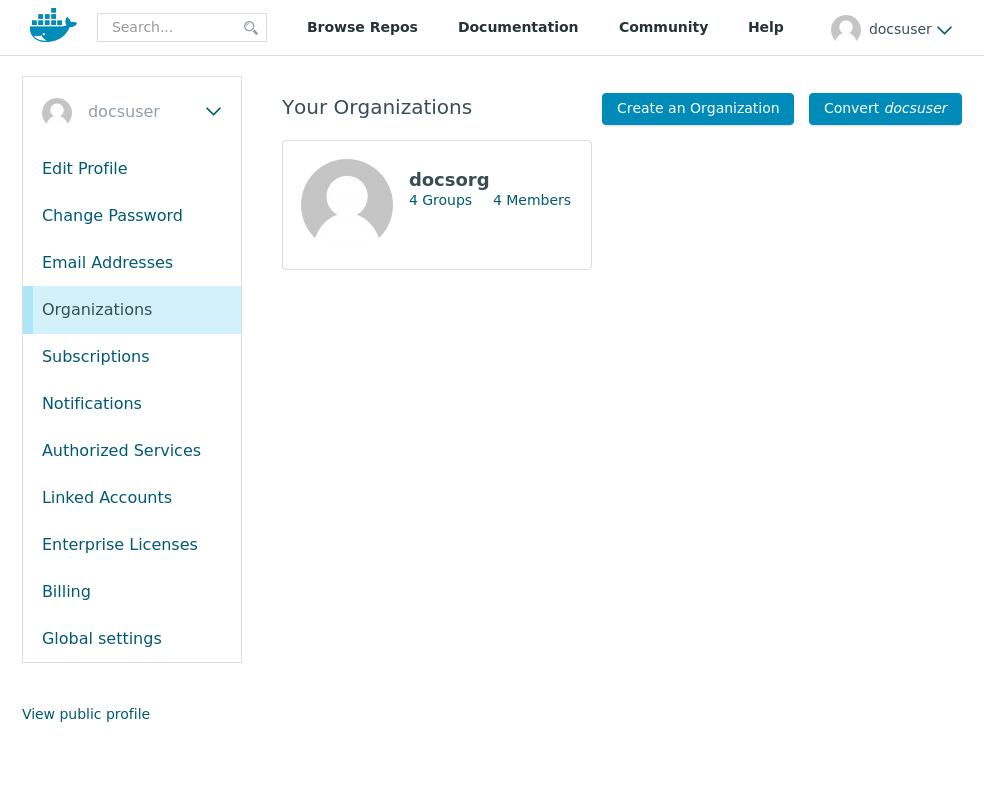Click the Create an Organization button
The height and width of the screenshot is (798, 984).
(698, 109)
